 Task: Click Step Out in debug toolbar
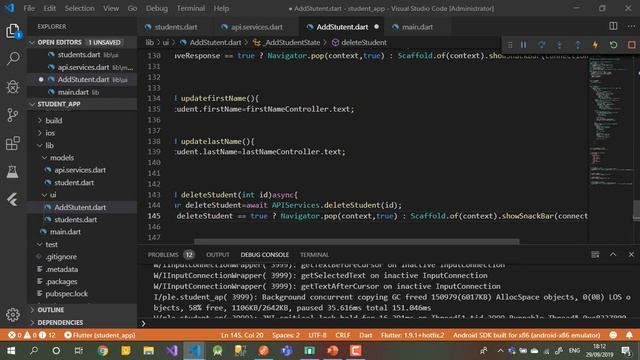click(578, 45)
